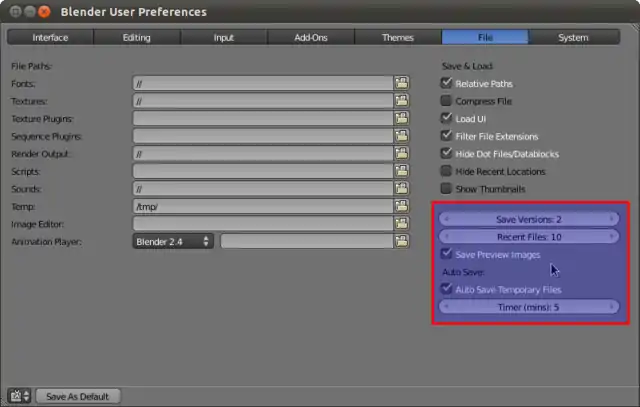Browse folder for Animation Player path

tap(402, 241)
